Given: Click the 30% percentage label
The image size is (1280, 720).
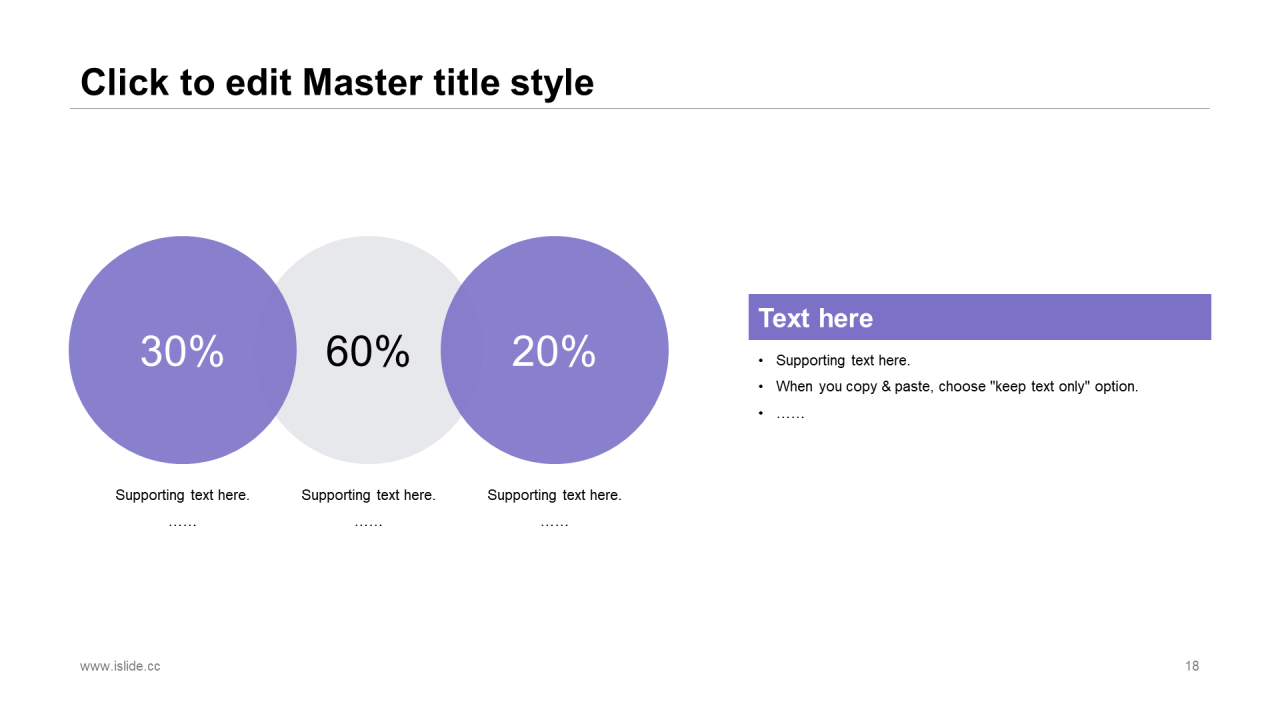Looking at the screenshot, I should 182,351.
